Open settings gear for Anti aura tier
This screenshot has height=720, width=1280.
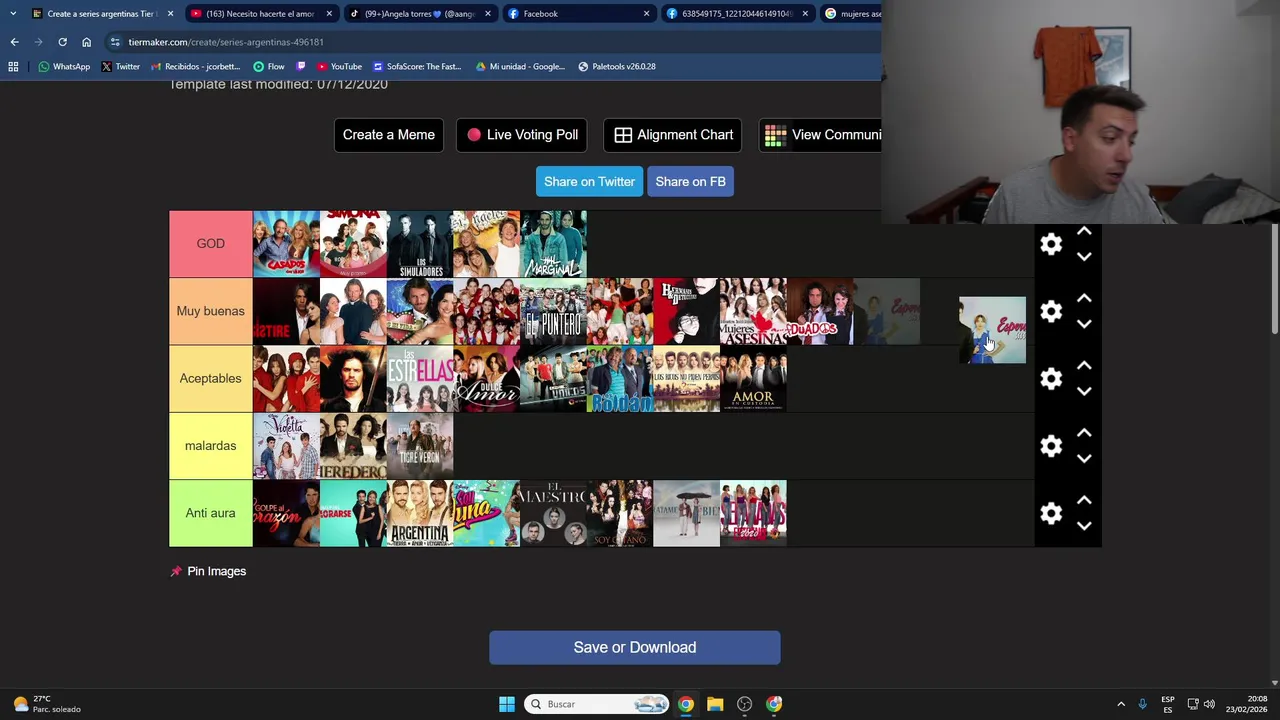(x=1051, y=513)
